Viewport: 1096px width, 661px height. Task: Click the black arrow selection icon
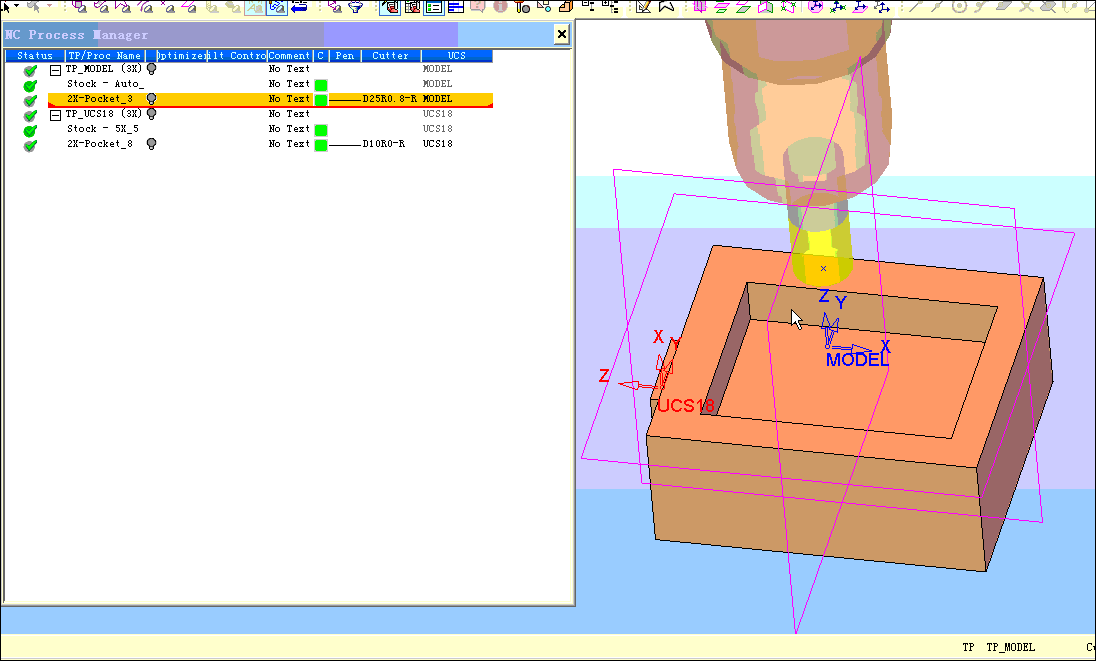click(x=7, y=7)
